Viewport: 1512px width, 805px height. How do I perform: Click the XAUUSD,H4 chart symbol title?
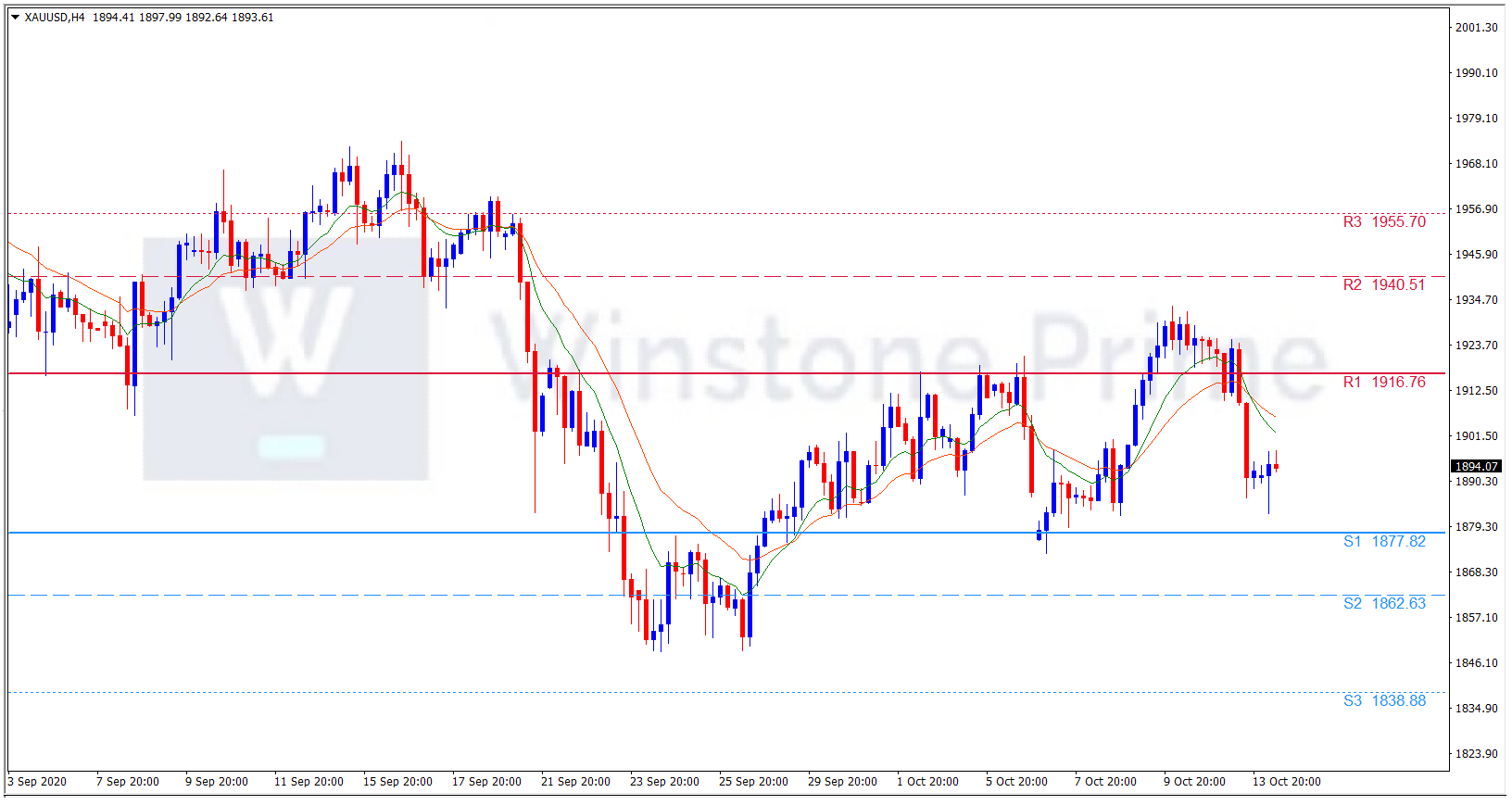55,18
